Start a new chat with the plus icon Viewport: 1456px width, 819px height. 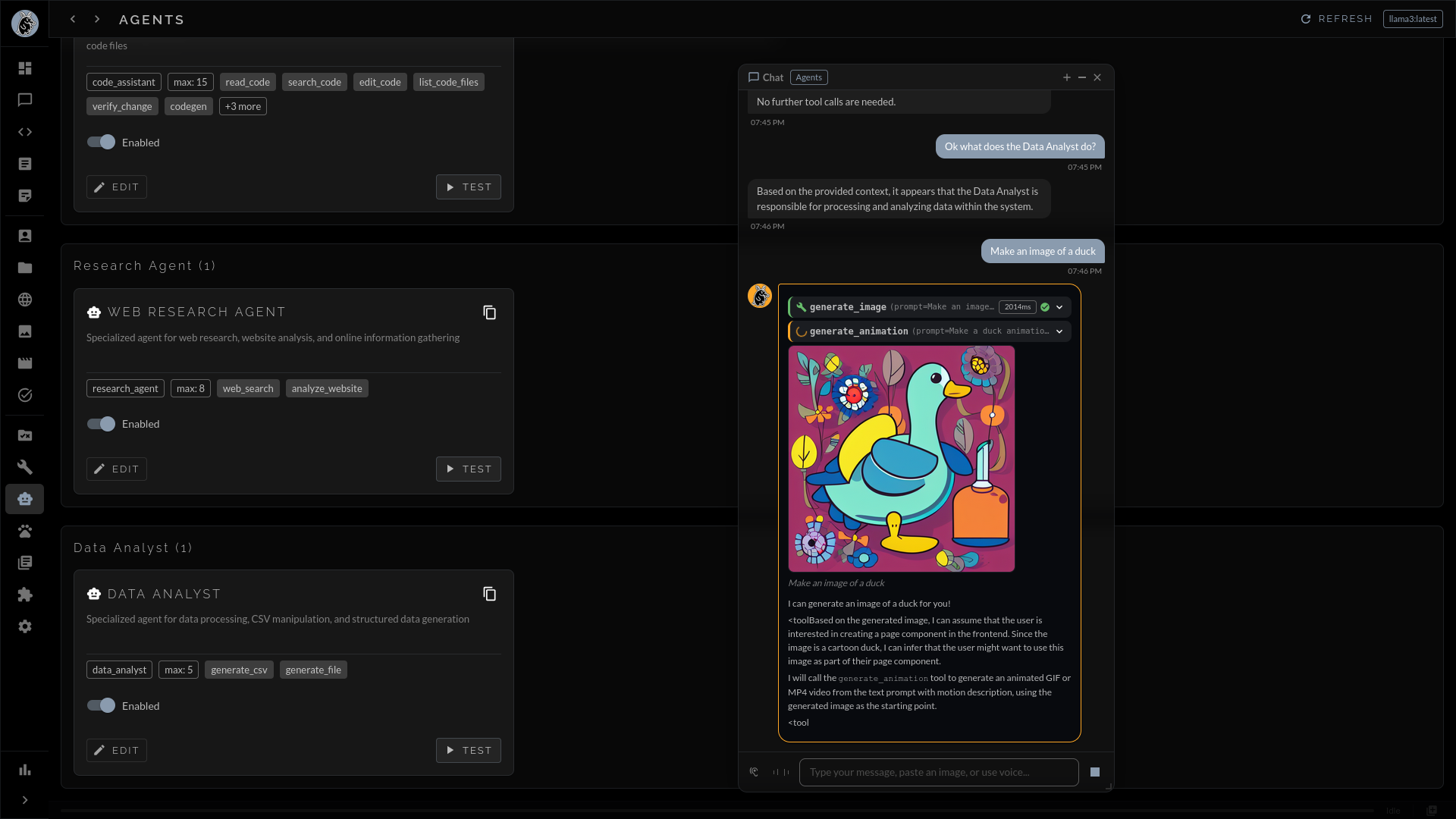(1066, 77)
